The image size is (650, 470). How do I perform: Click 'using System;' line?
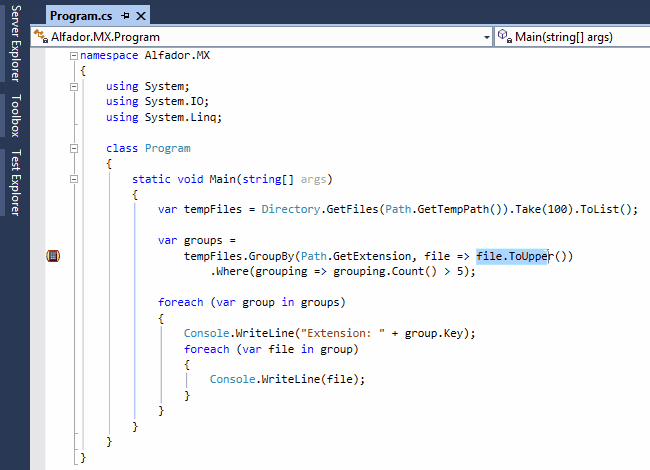[x=148, y=86]
